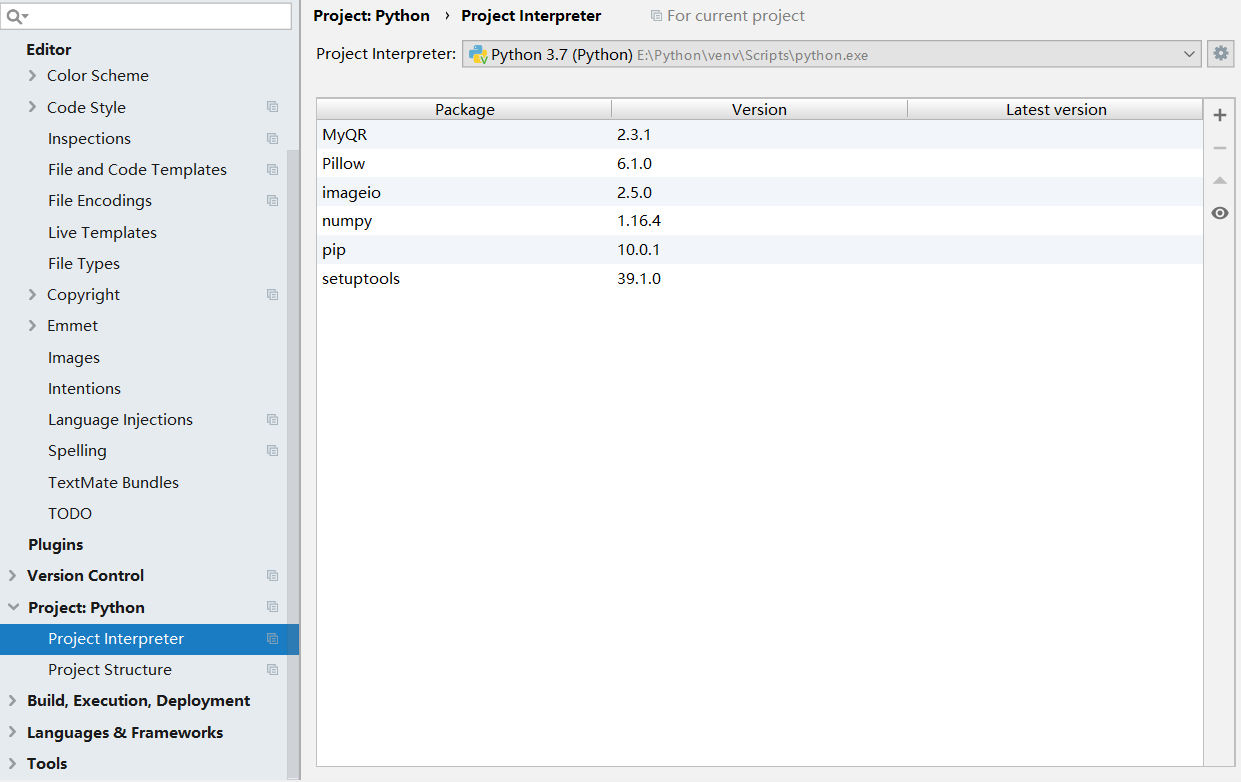Open Project Structure page

click(x=110, y=669)
